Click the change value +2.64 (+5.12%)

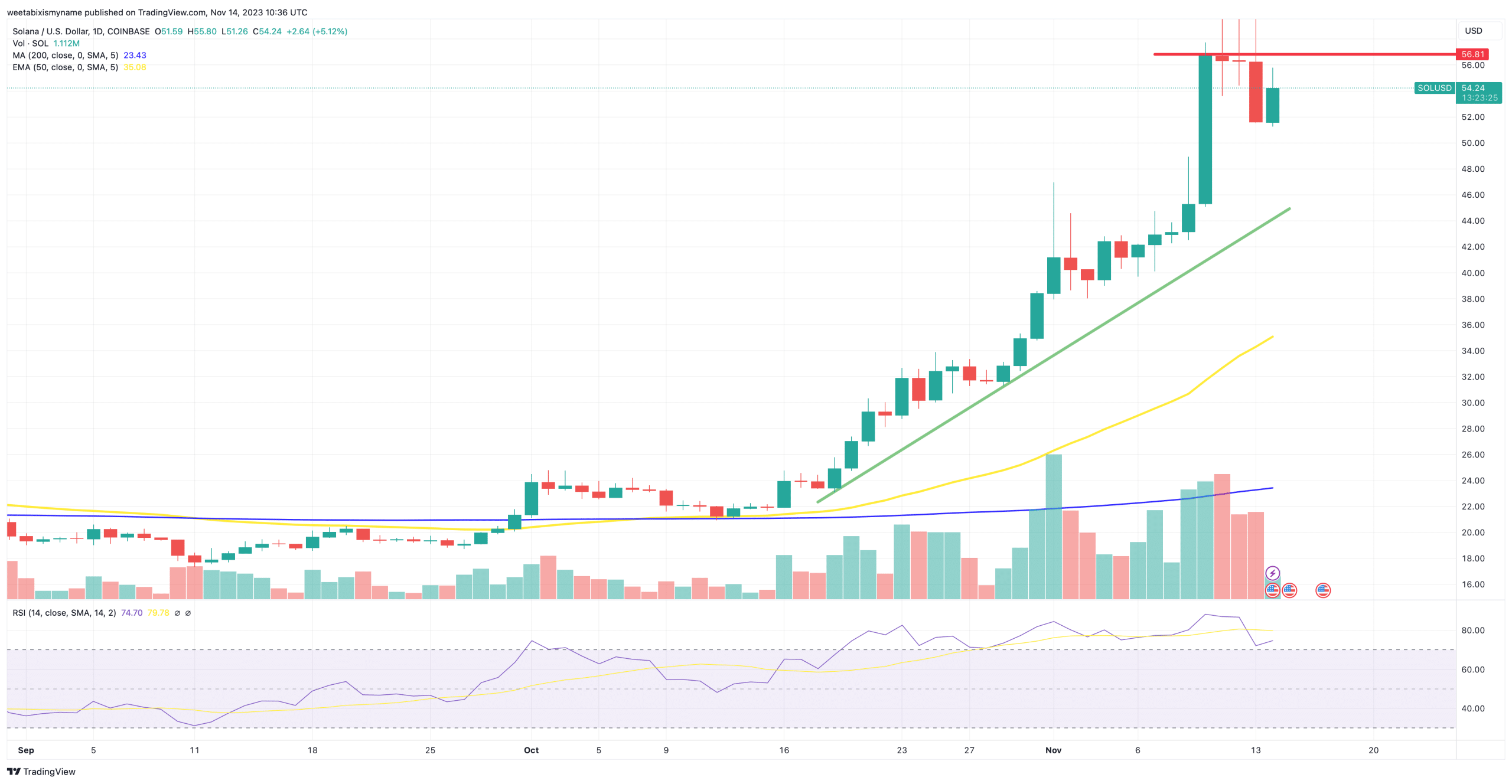pos(317,31)
